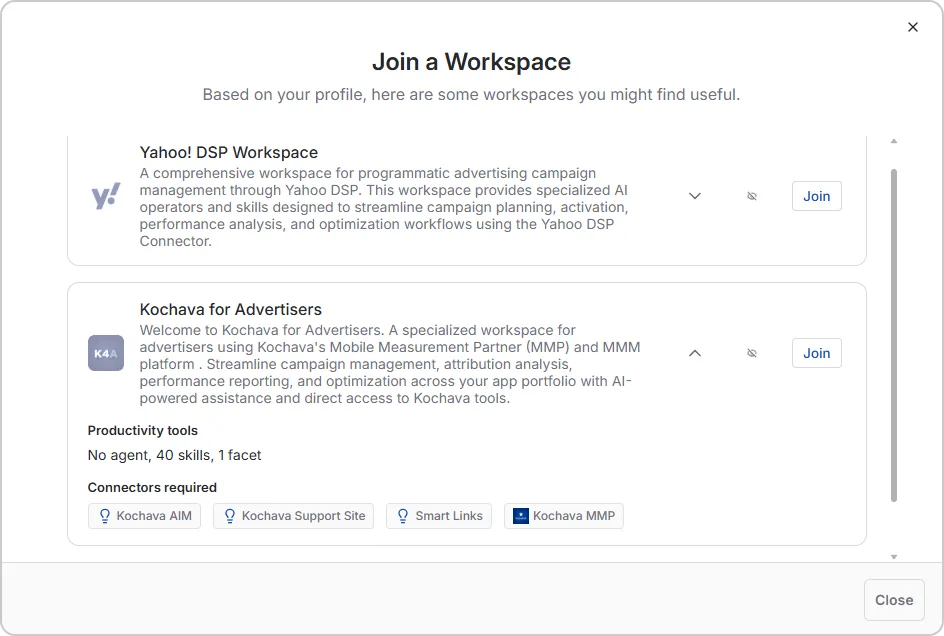This screenshot has width=944, height=636.
Task: Collapse the Kochava for Advertisers details
Action: click(695, 353)
